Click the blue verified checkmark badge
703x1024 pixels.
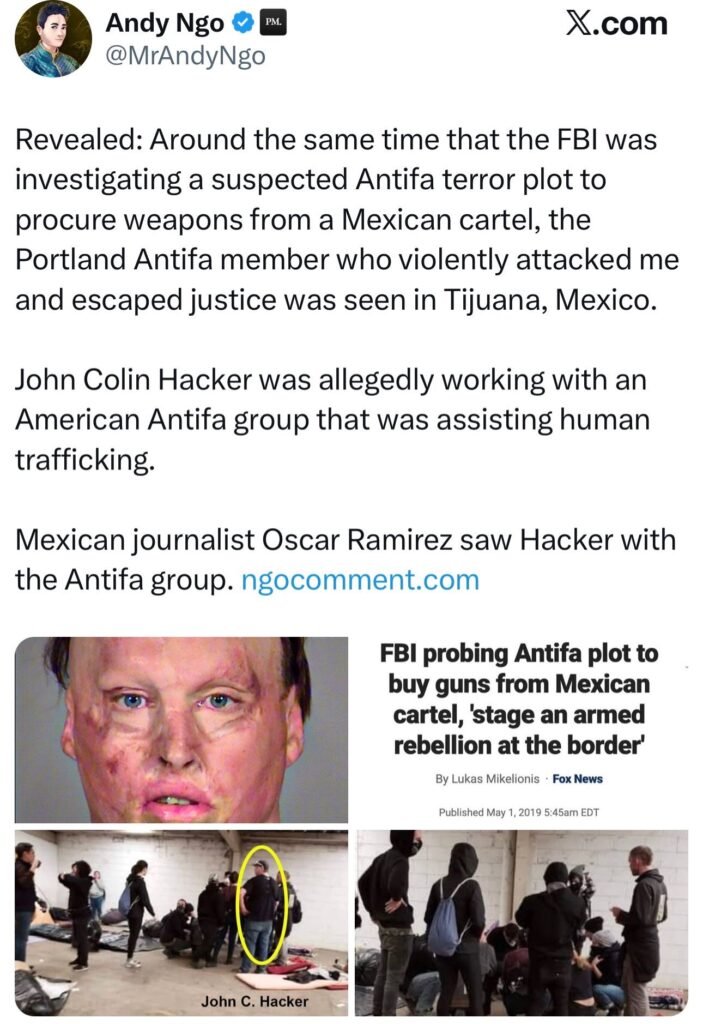(x=242, y=24)
